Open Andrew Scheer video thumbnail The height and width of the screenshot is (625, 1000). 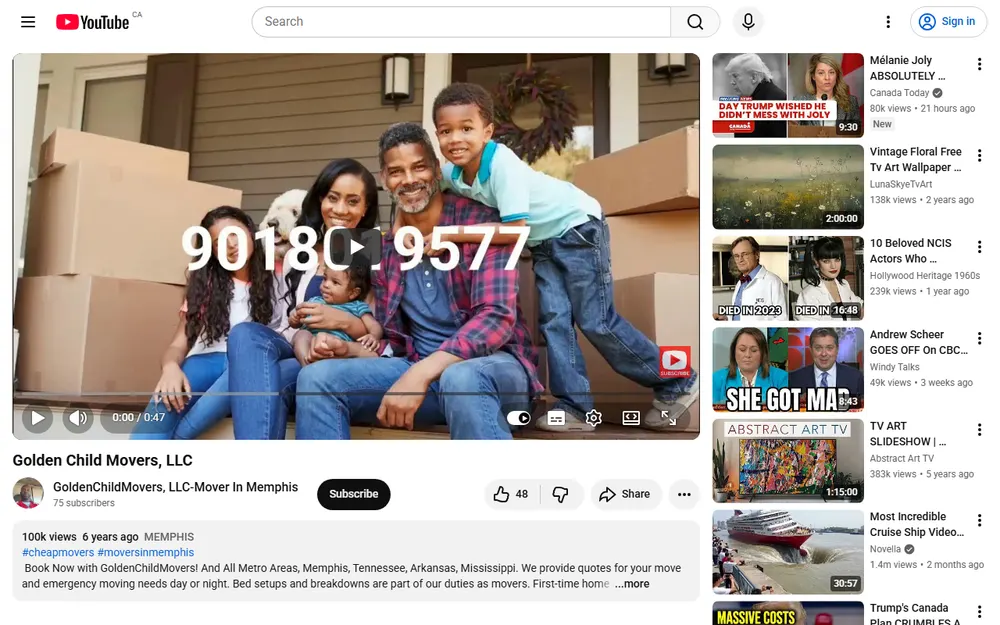click(x=788, y=370)
